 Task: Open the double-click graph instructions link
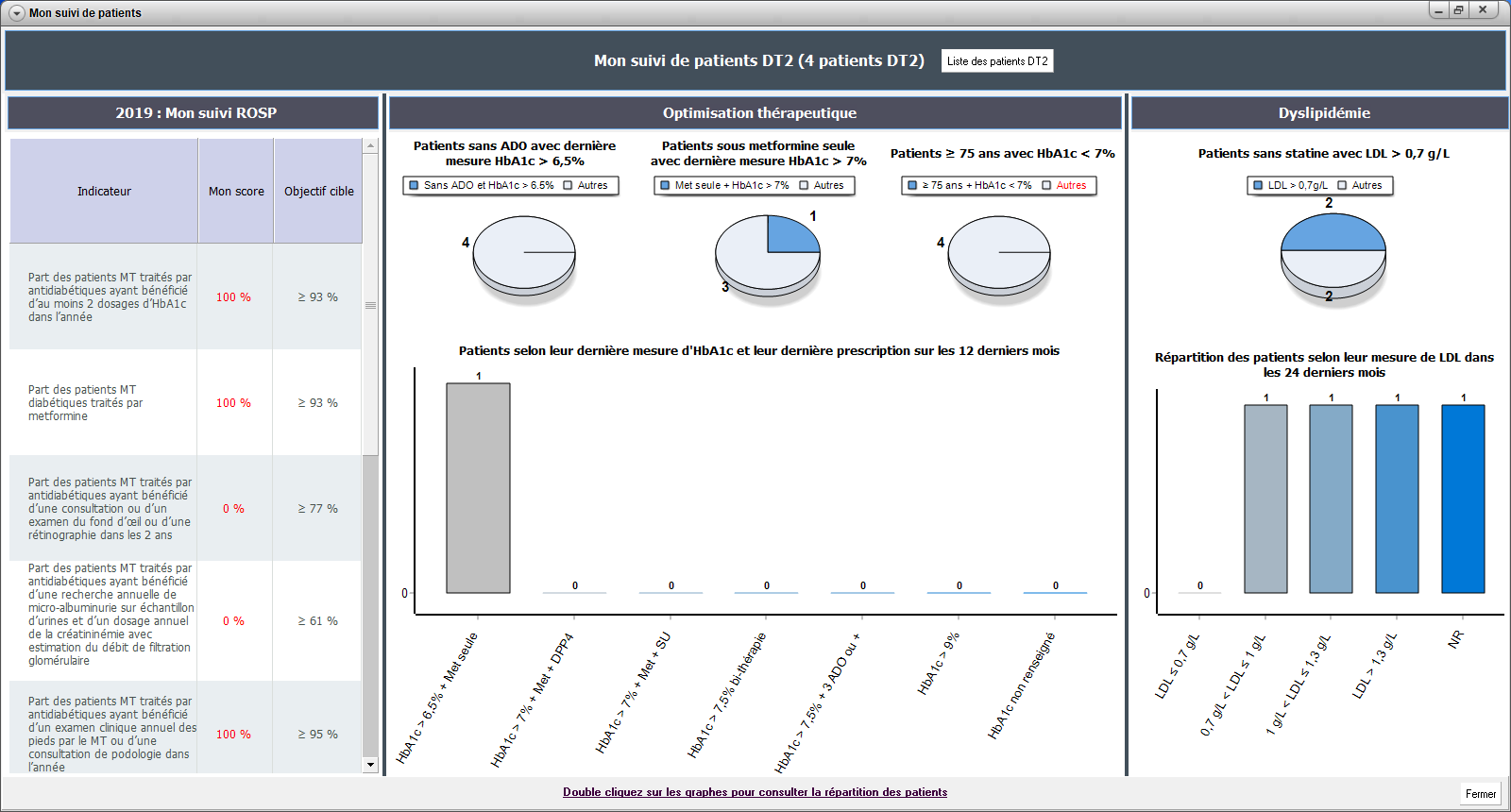[x=755, y=792]
